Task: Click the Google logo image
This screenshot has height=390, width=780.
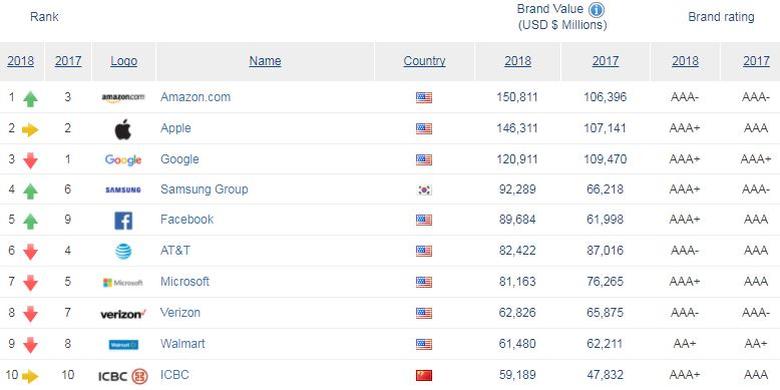Action: (x=123, y=160)
